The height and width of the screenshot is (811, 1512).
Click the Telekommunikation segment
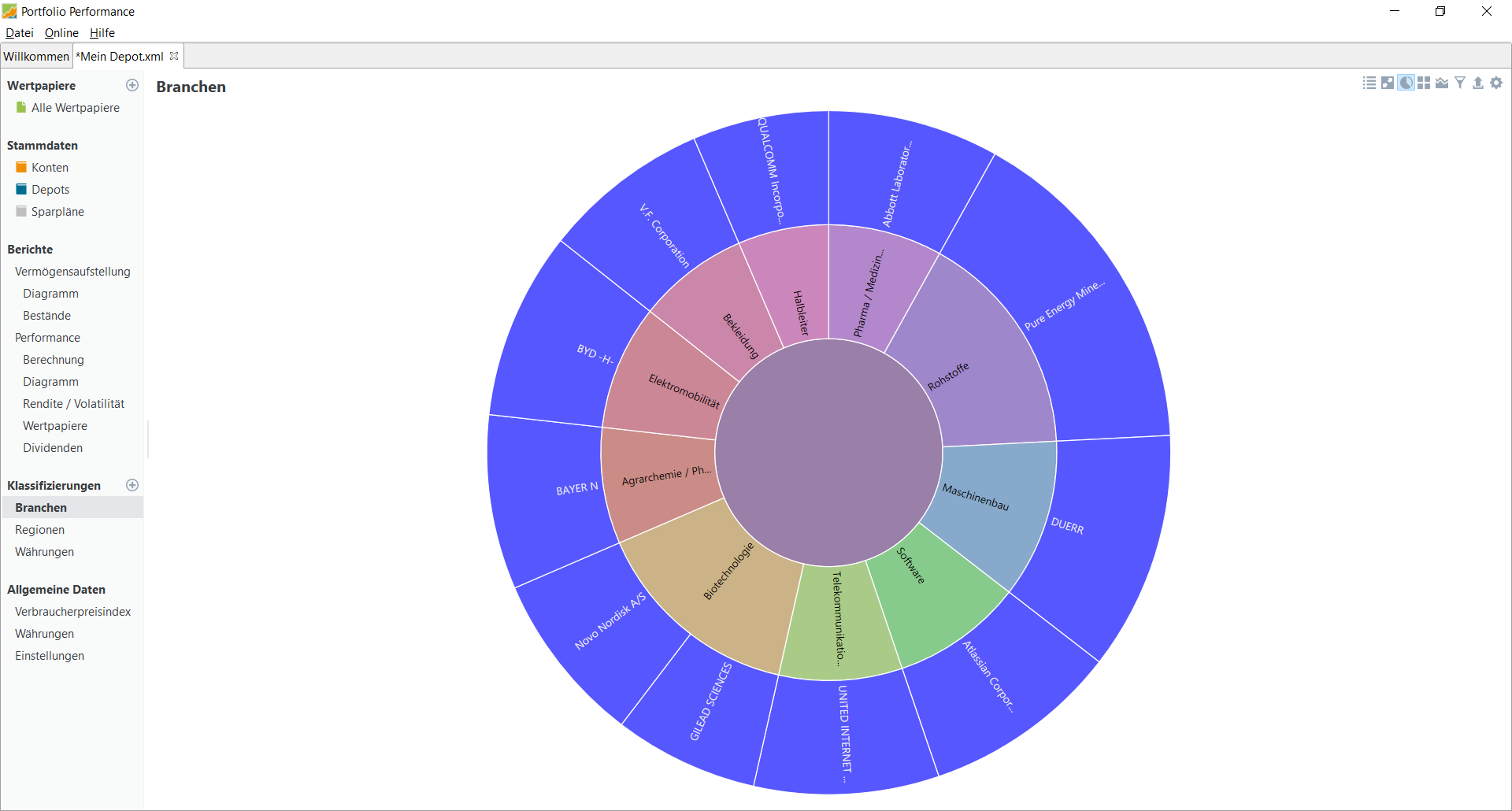coord(839,622)
